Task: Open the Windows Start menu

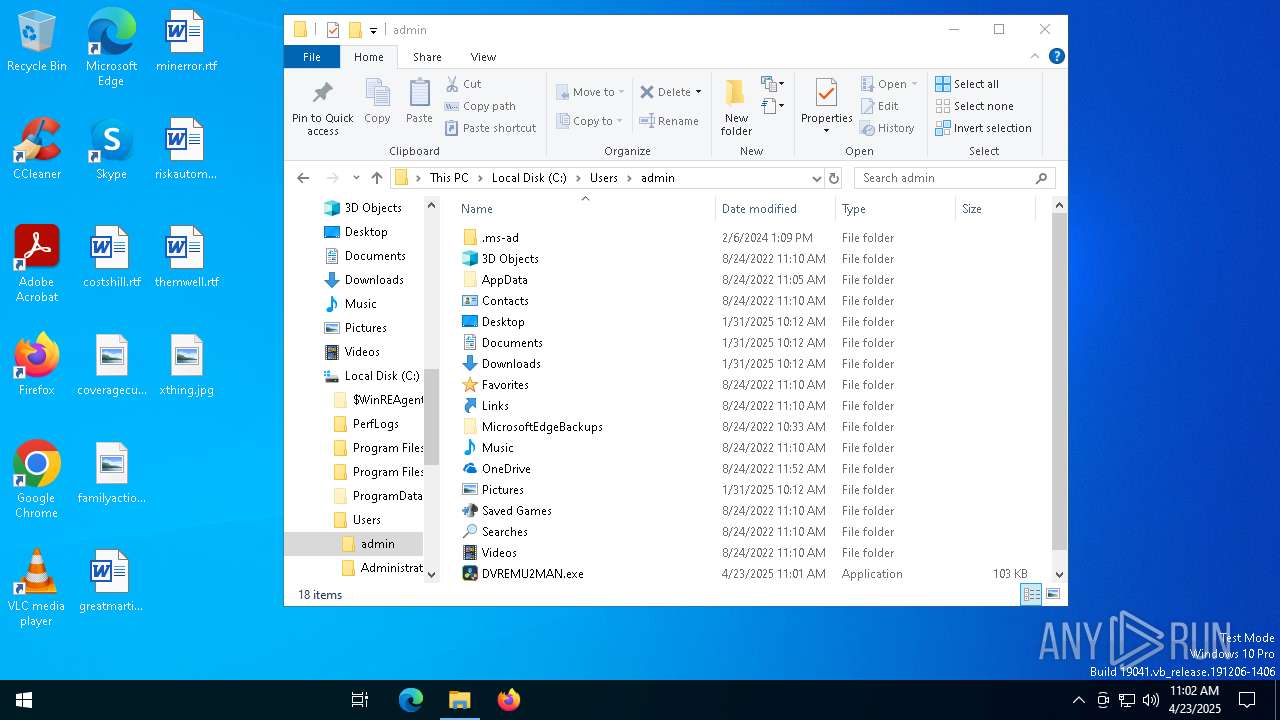Action: 24,700
